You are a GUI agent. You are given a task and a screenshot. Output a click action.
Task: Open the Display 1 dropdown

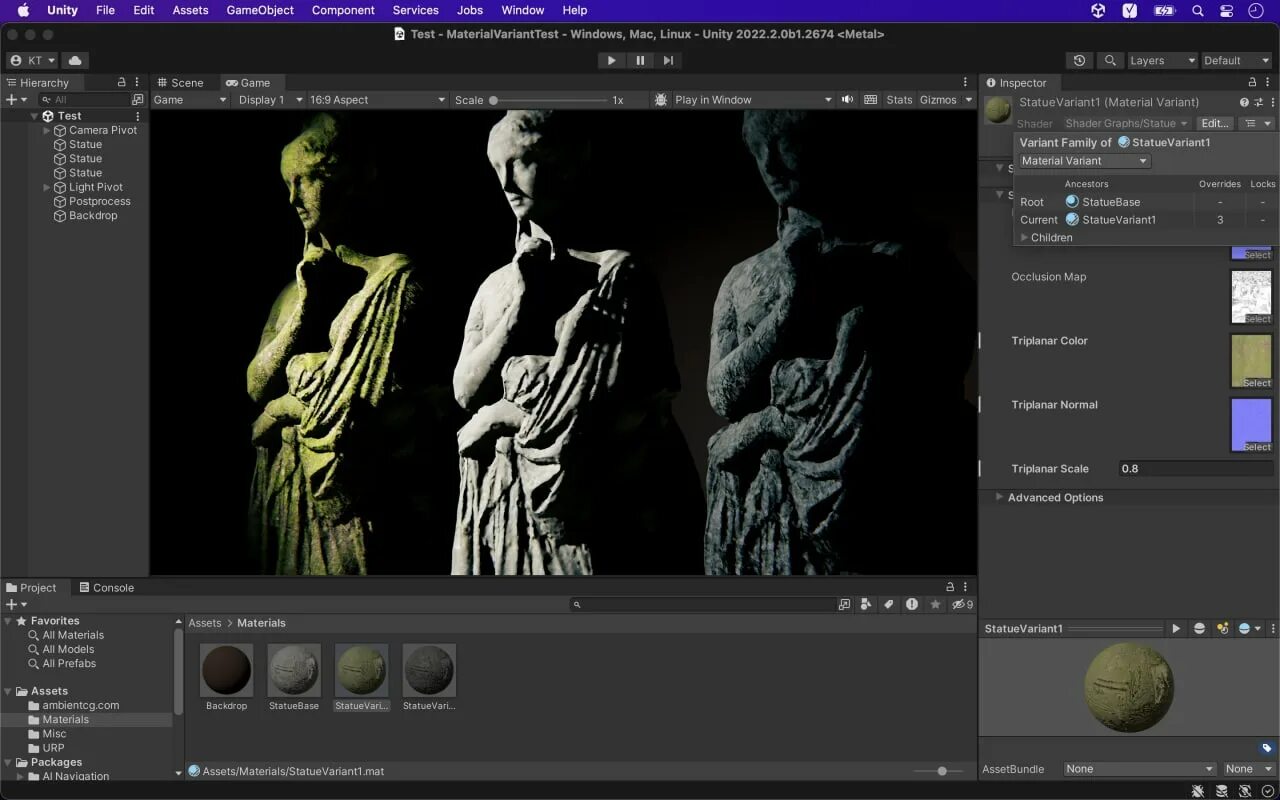coord(268,100)
